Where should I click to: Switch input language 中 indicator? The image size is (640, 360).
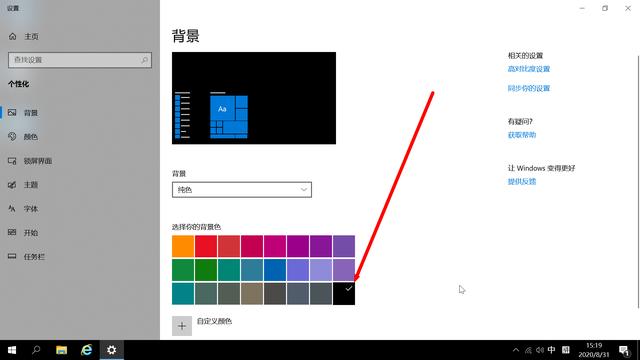point(551,350)
